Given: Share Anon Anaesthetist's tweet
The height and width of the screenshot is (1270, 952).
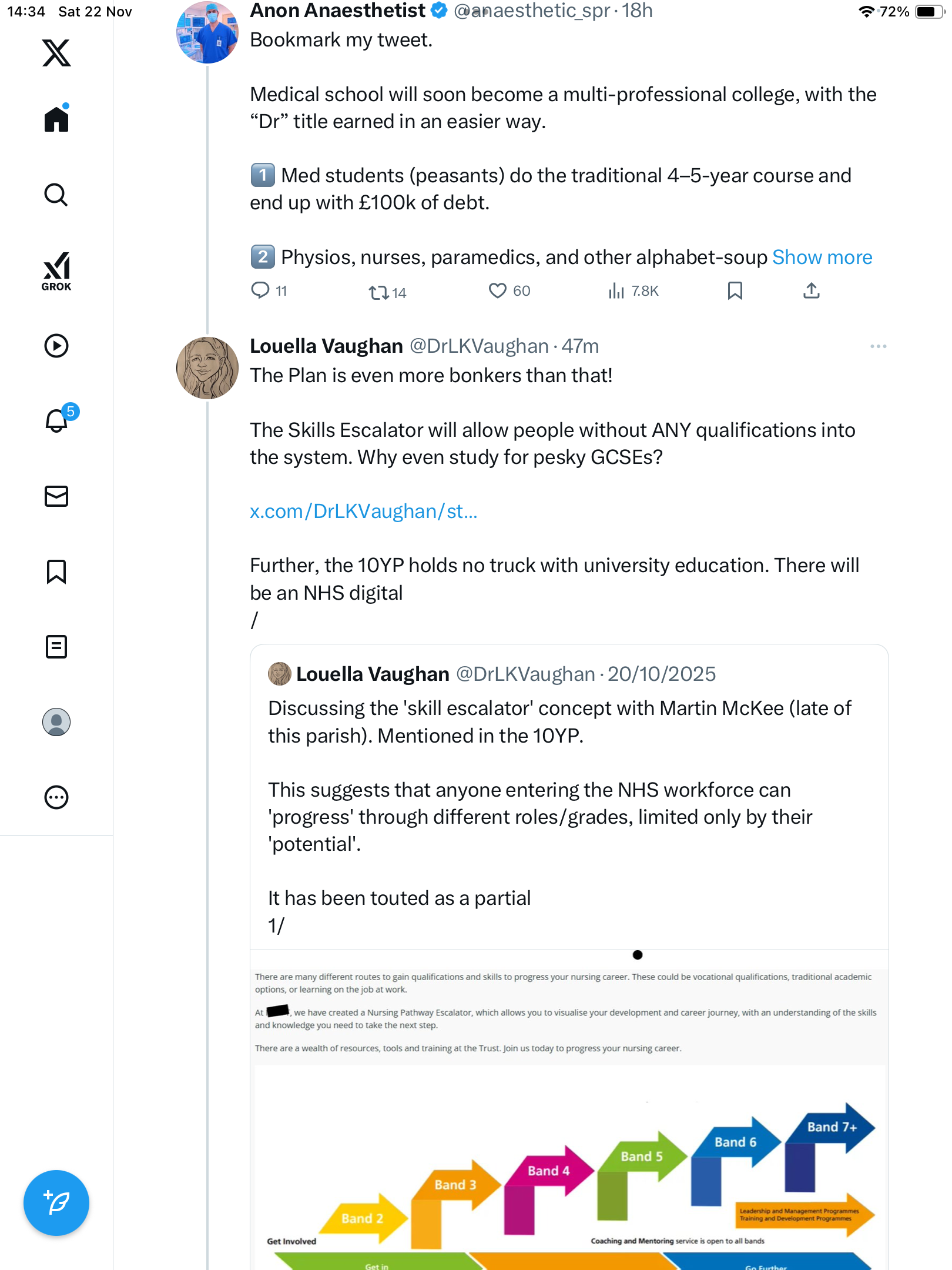Looking at the screenshot, I should (x=811, y=291).
